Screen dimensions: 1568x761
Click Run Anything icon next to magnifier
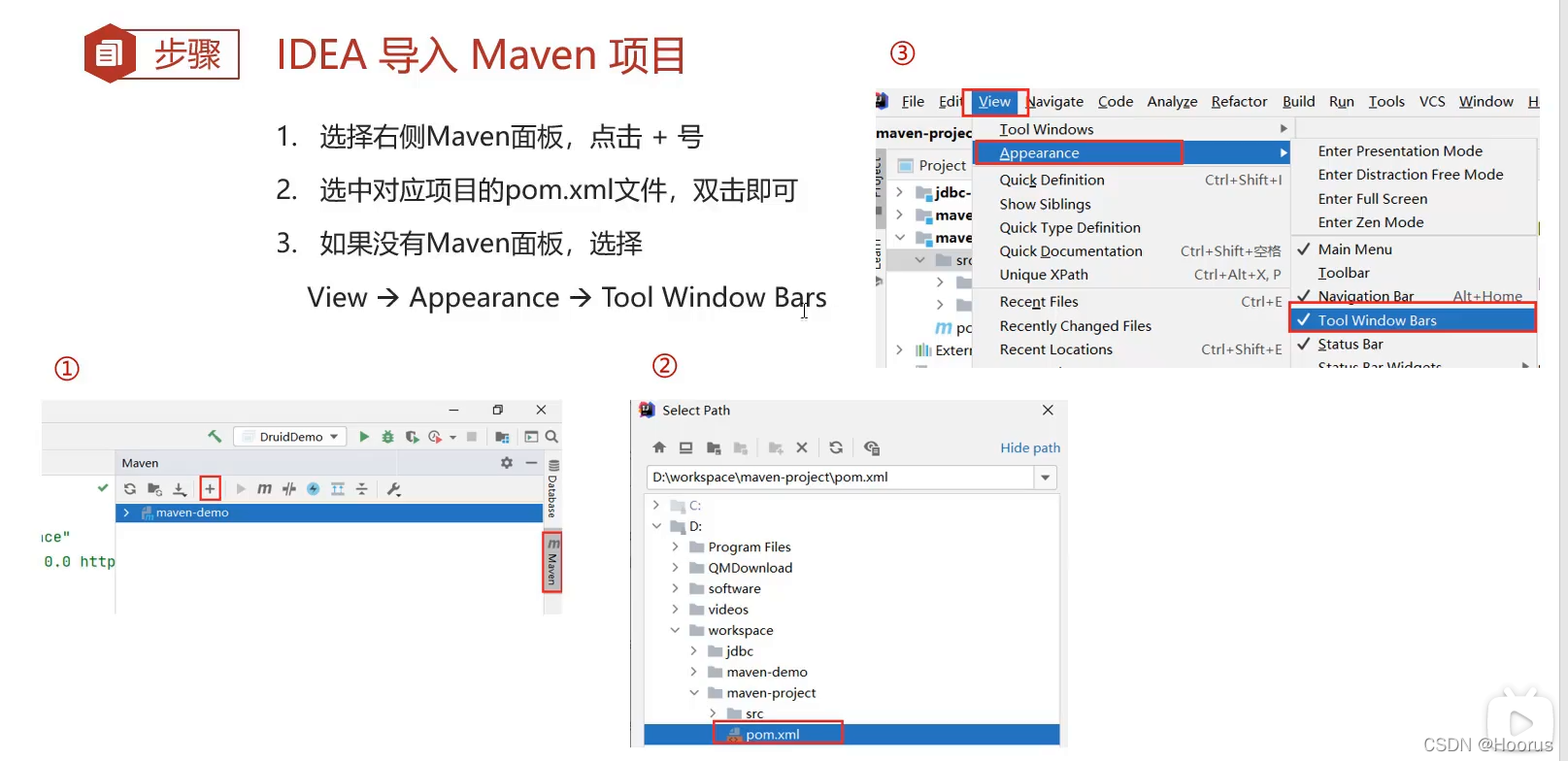coord(531,437)
